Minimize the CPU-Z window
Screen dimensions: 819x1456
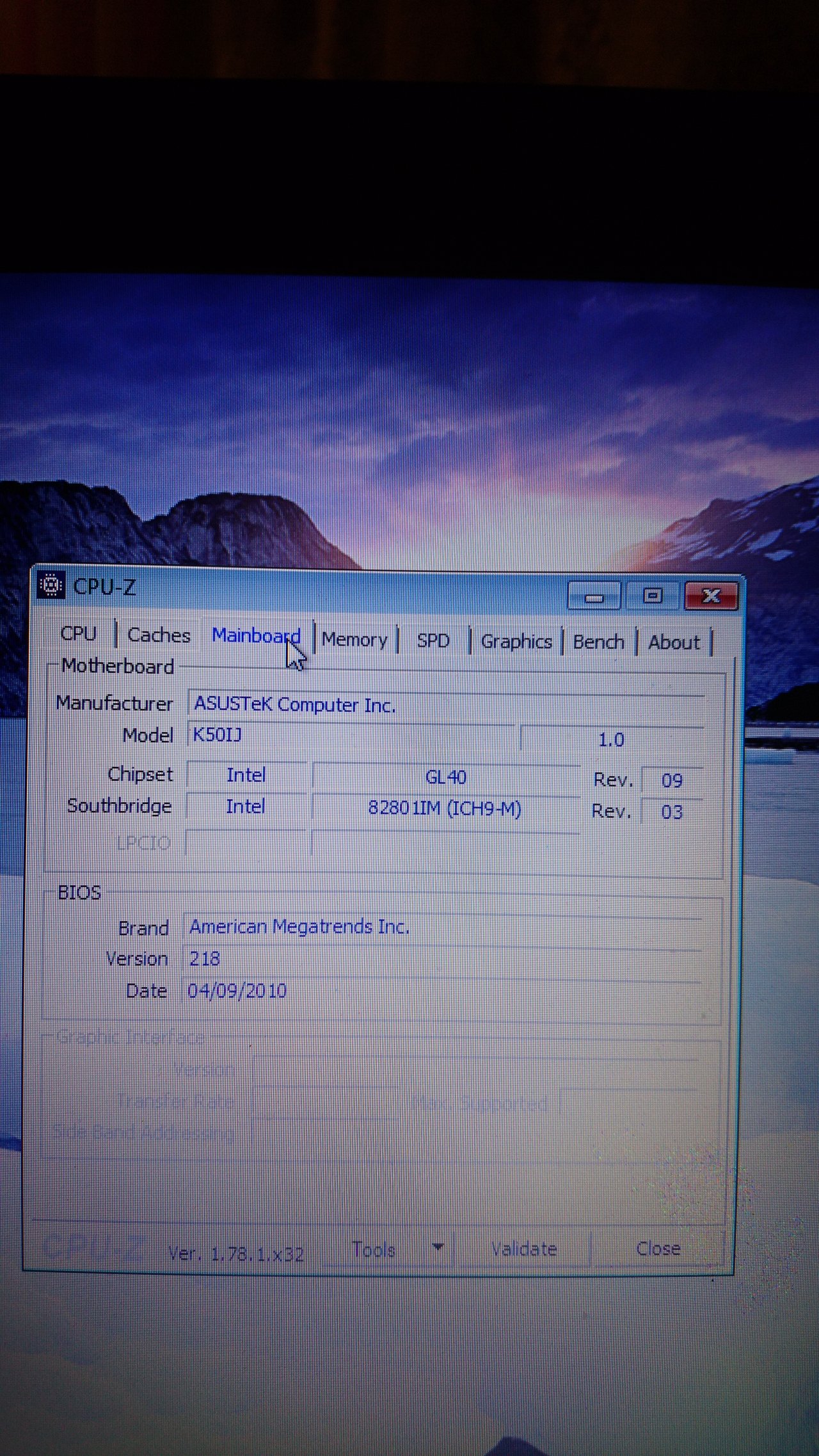(594, 596)
